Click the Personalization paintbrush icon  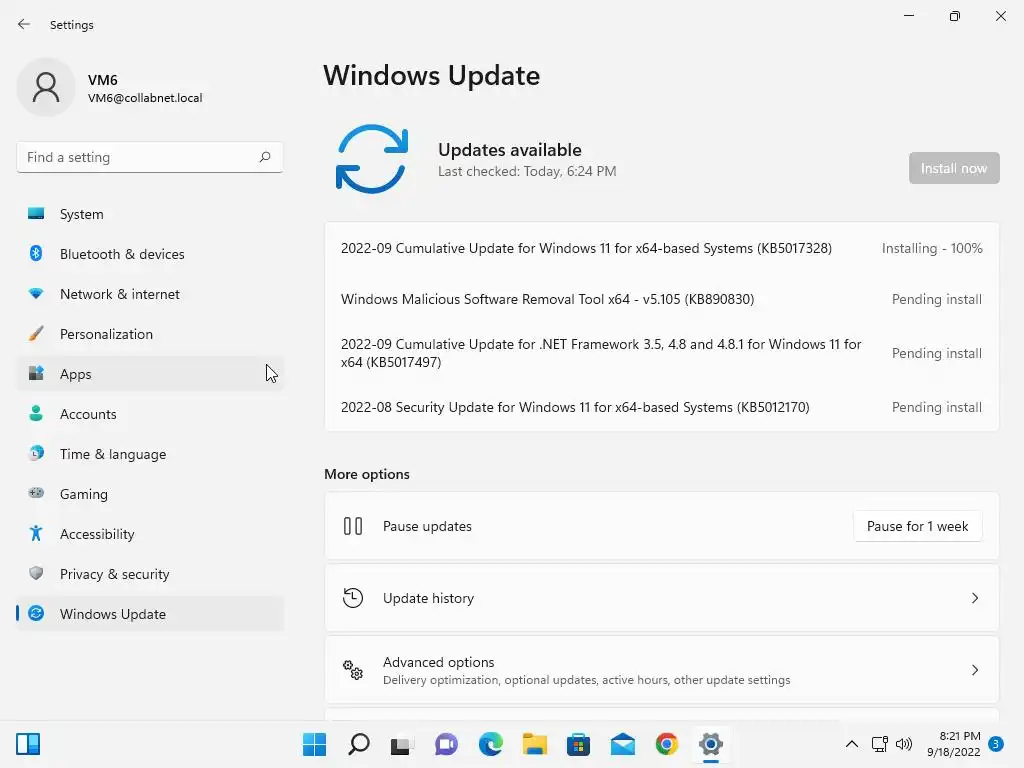[36, 334]
